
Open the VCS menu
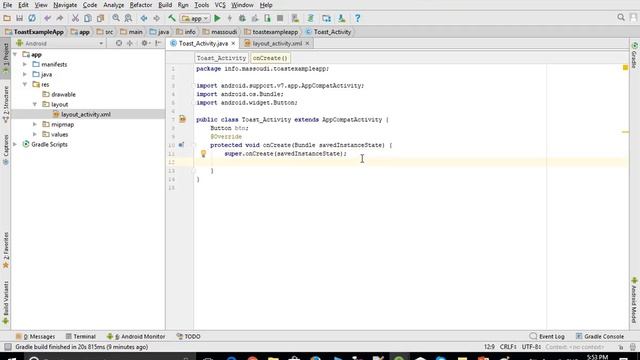[x=220, y=5]
